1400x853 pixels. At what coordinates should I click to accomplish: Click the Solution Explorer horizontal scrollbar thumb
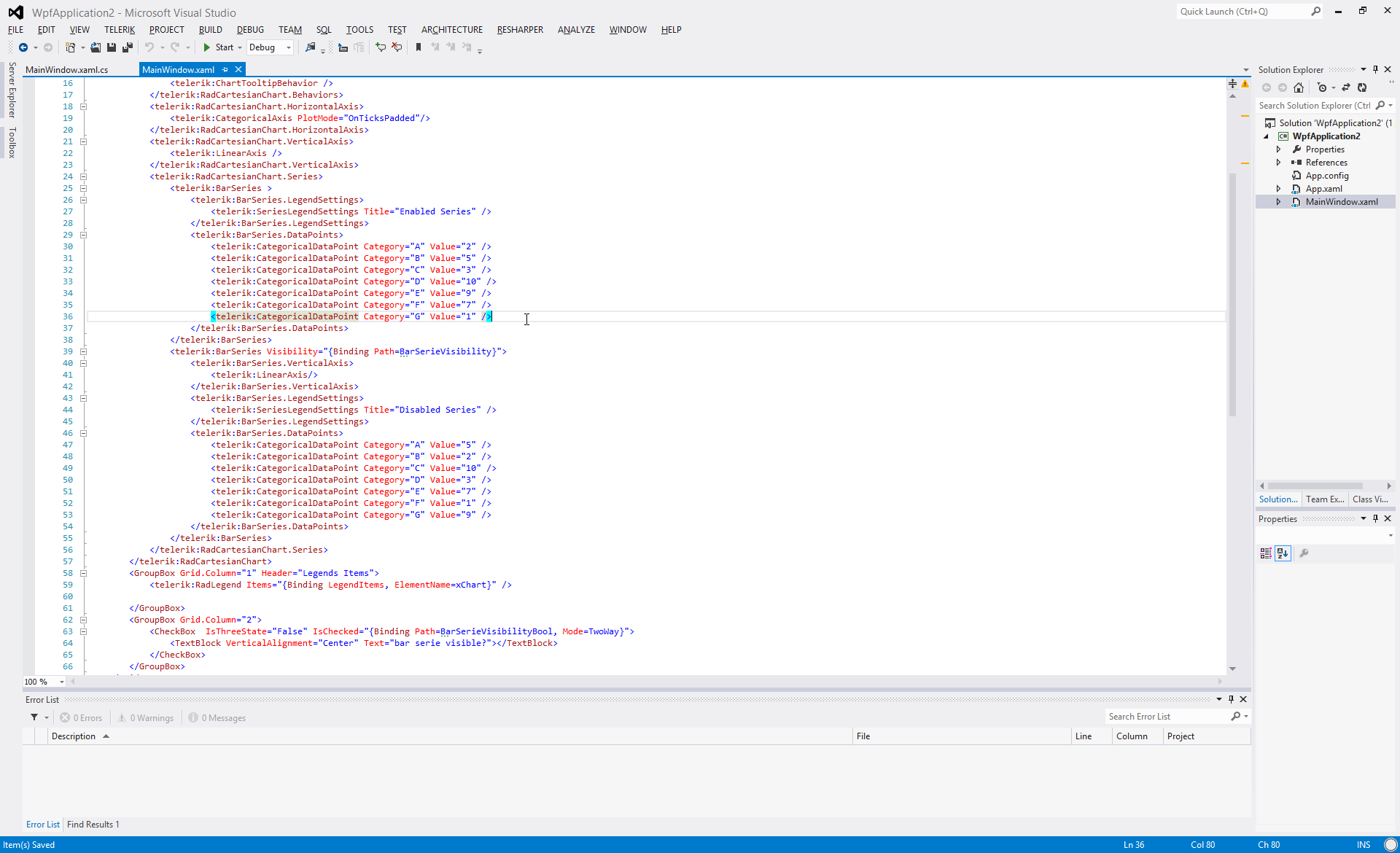tap(1315, 486)
